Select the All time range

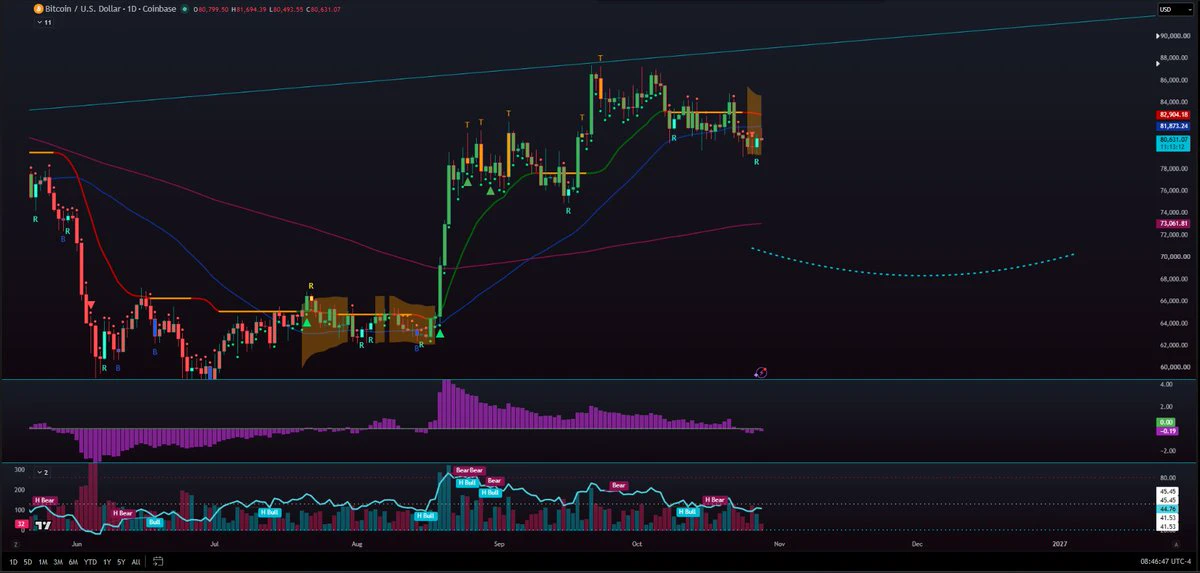136,562
